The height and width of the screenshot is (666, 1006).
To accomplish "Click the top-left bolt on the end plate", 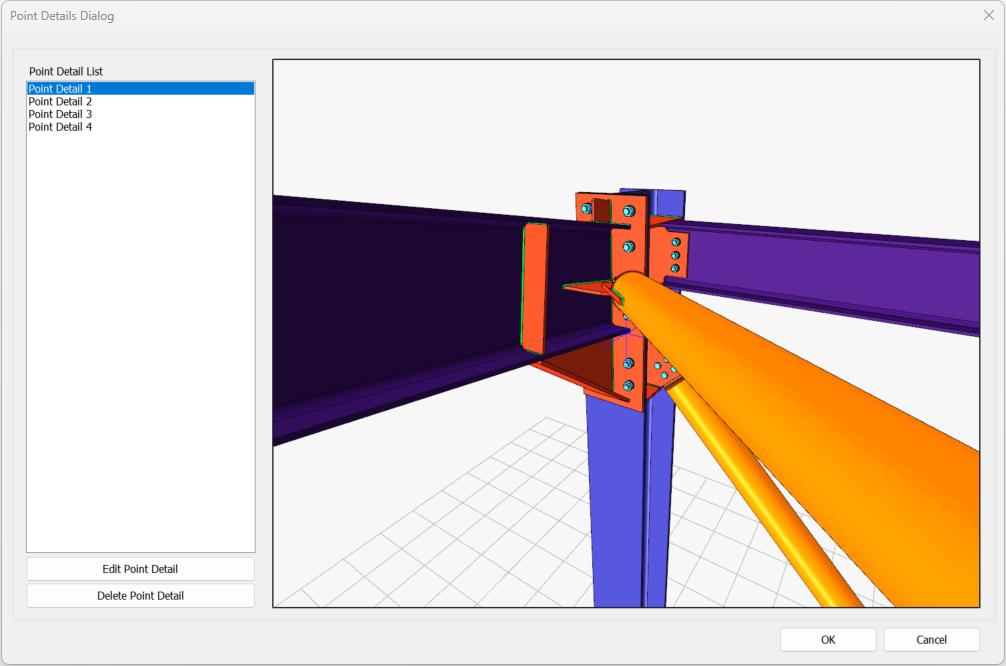I will 587,210.
